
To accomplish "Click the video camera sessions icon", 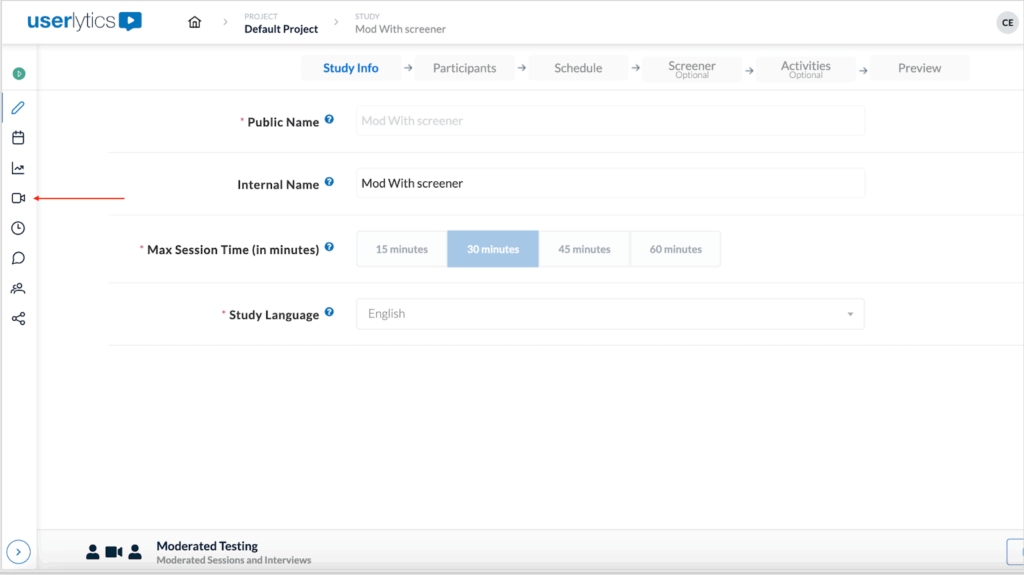I will click(18, 198).
